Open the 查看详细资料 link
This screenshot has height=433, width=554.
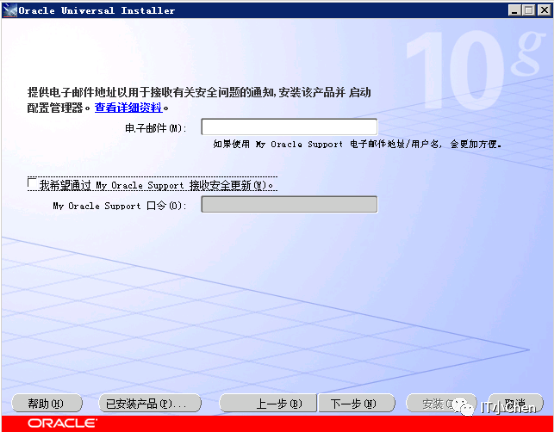click(x=129, y=107)
